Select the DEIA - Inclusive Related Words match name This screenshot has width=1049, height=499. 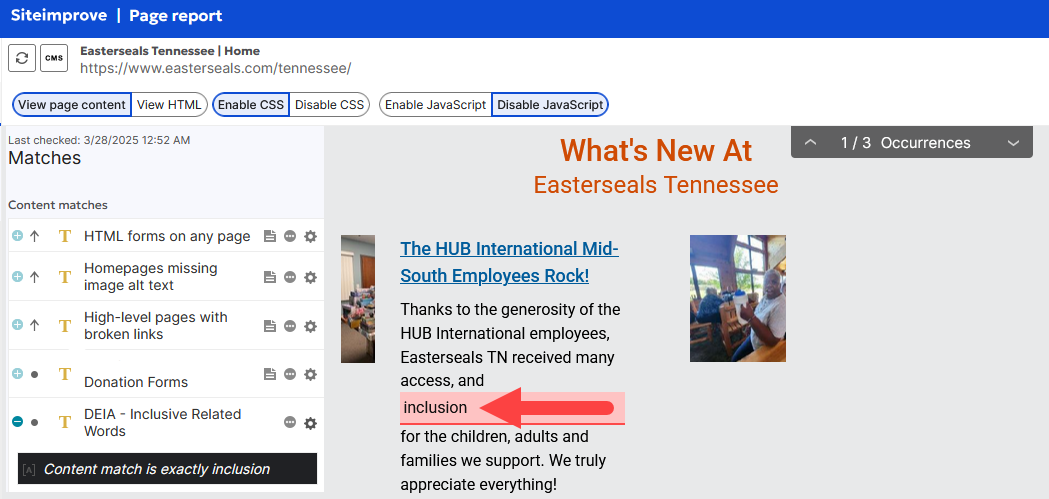[163, 423]
